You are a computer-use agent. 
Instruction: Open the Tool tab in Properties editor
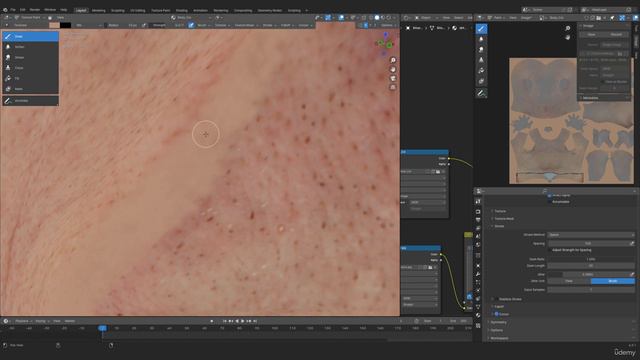478,202
